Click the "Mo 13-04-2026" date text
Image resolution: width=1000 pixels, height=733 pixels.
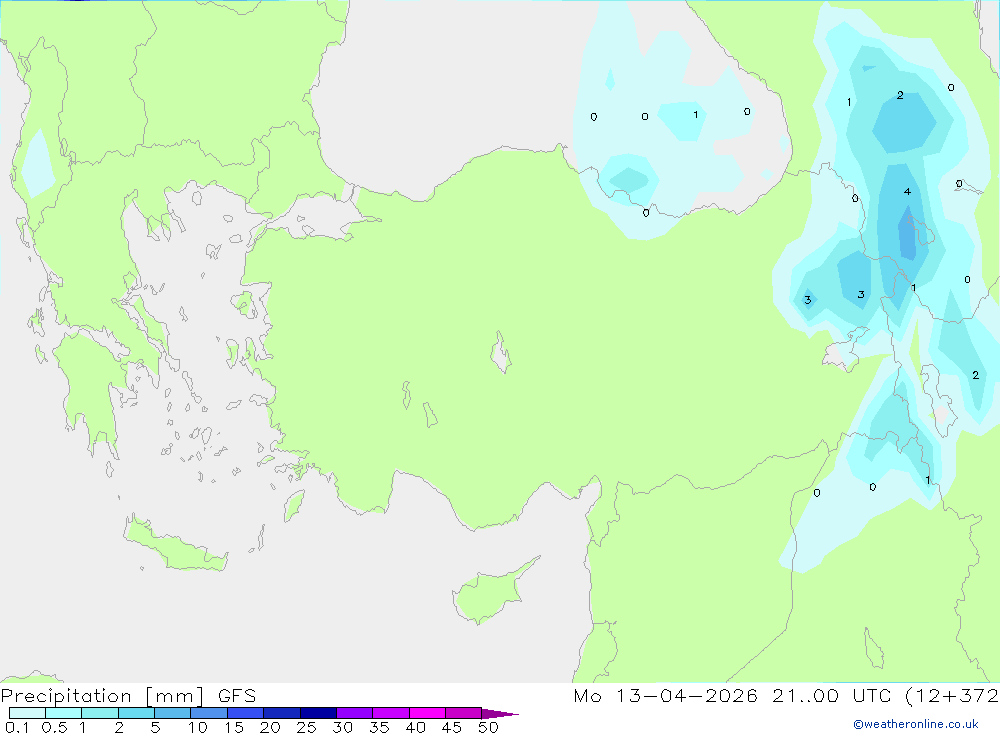665,696
